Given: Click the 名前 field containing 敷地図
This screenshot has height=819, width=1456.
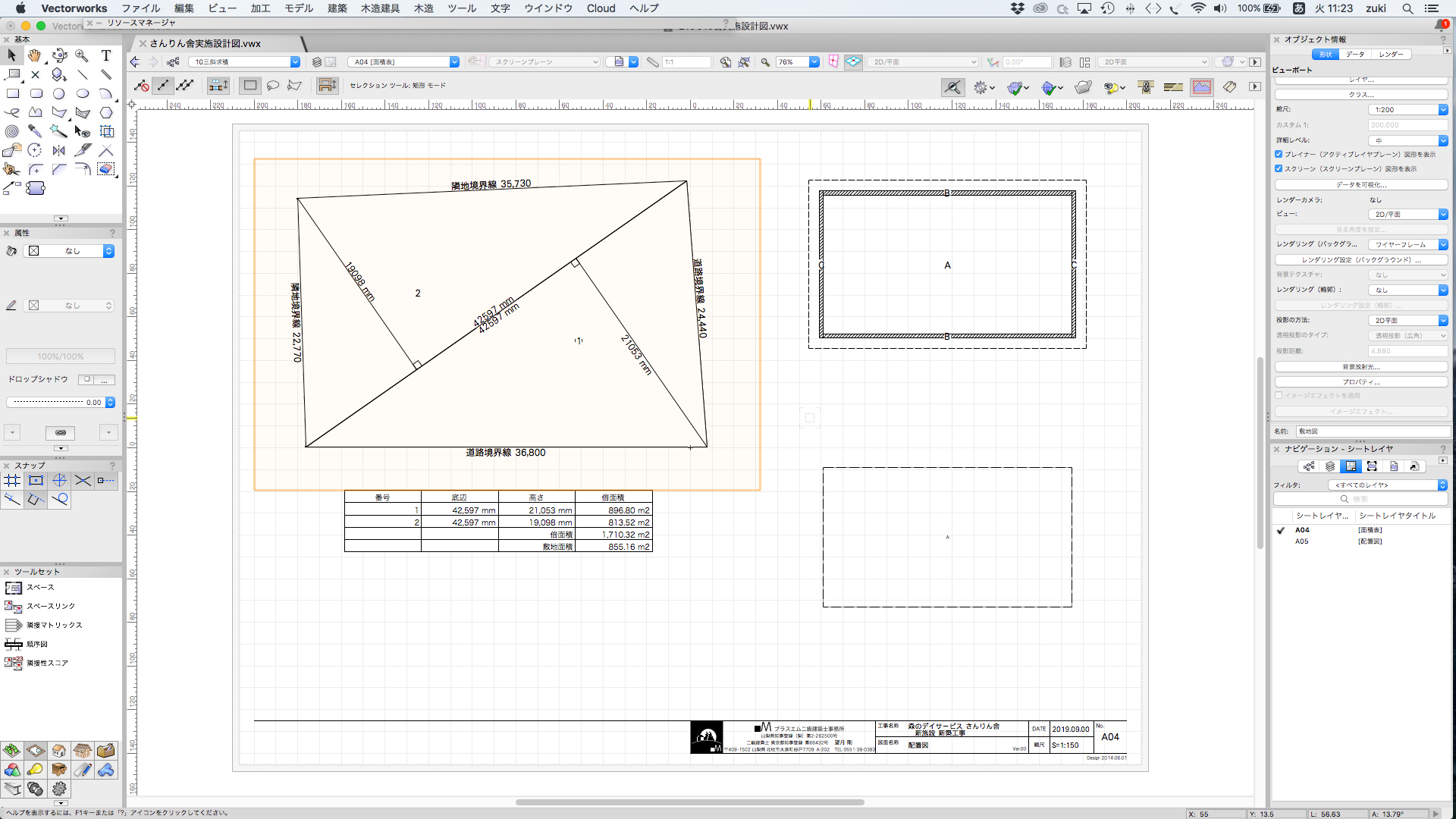Looking at the screenshot, I should click(1372, 431).
